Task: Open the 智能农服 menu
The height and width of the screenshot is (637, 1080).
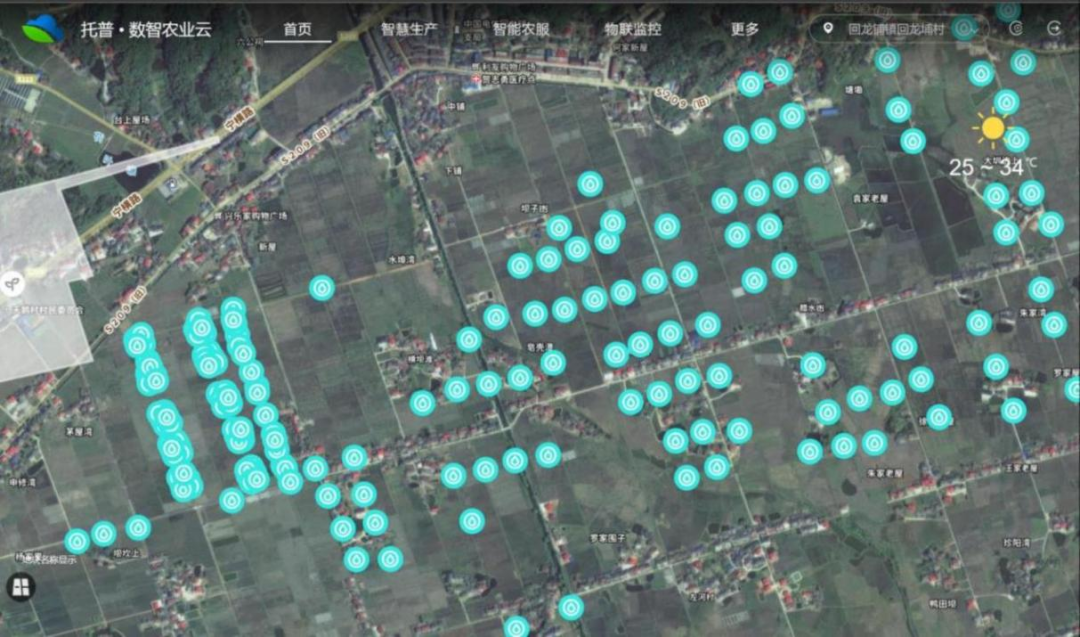Action: [x=521, y=29]
